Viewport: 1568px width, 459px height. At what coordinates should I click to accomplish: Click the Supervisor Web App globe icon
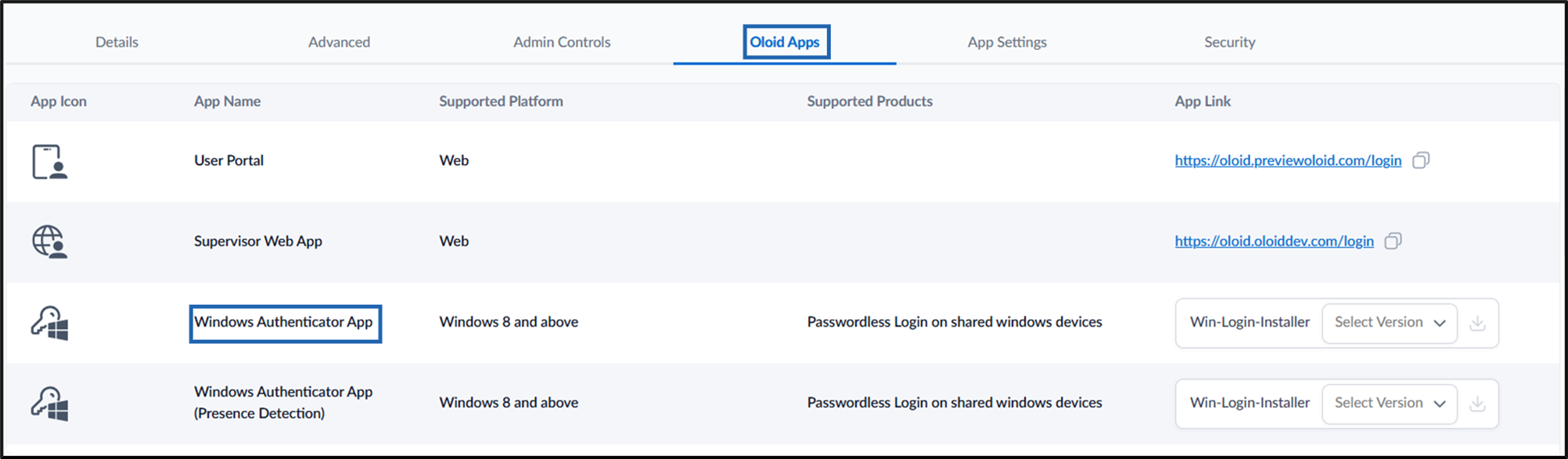[49, 242]
